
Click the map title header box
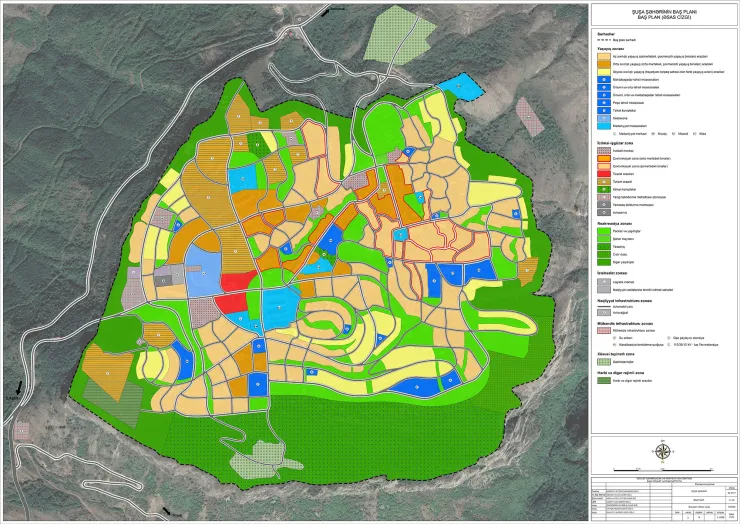pos(663,14)
